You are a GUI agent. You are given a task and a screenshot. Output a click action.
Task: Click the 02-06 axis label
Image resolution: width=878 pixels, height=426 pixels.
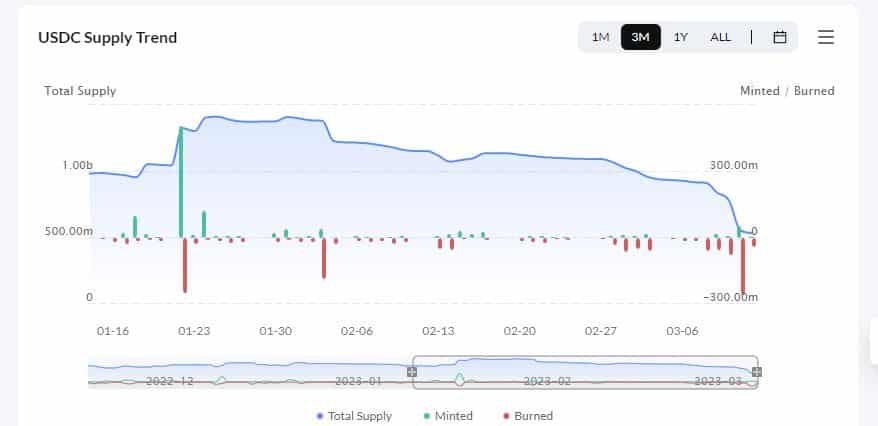click(x=357, y=331)
